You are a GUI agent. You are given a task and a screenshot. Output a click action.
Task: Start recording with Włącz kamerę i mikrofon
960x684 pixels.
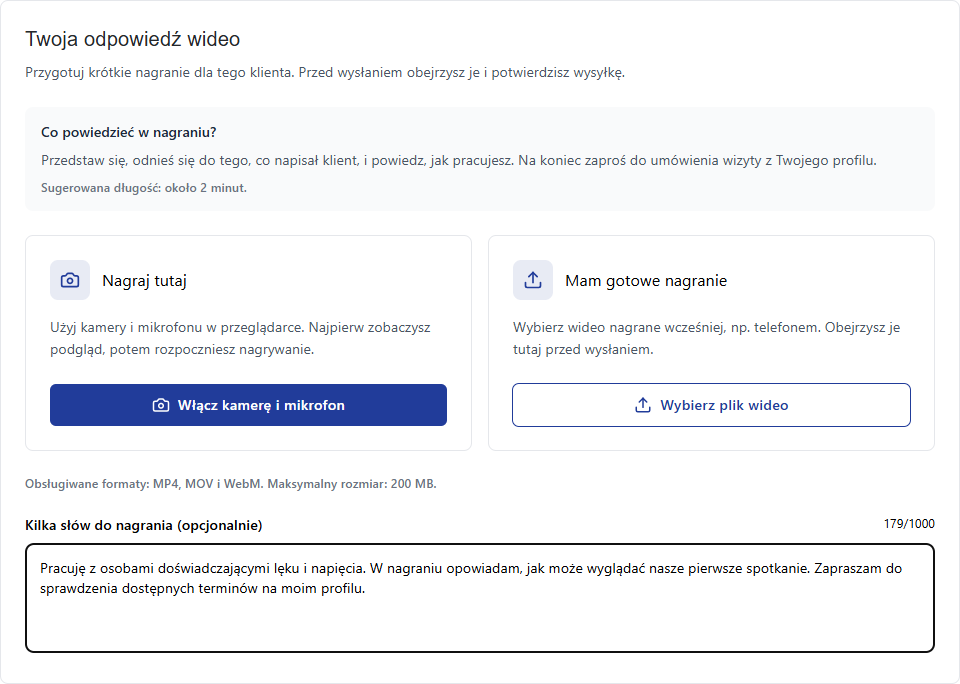coord(249,405)
